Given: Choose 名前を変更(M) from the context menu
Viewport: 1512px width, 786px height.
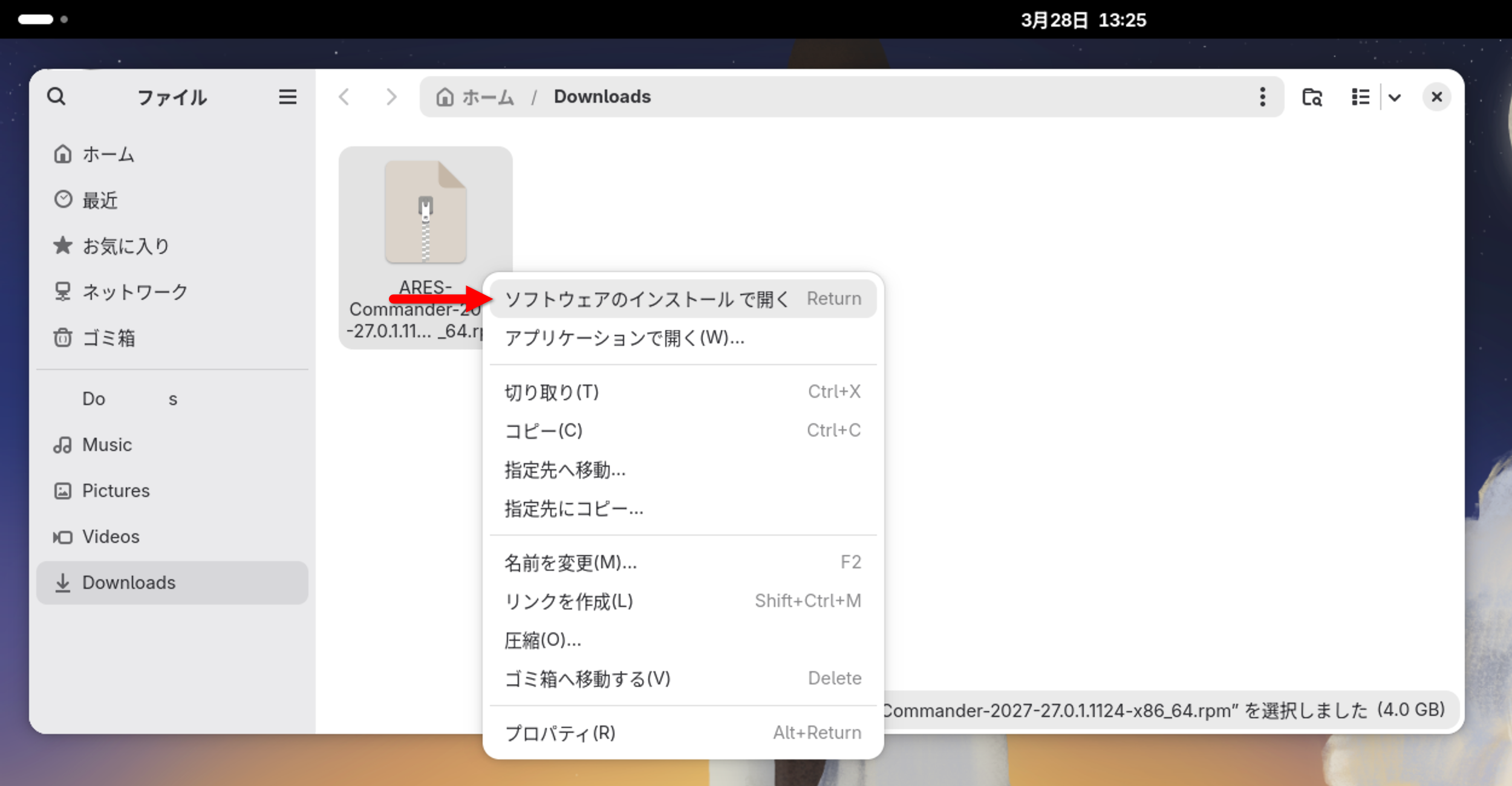Looking at the screenshot, I should coord(570,562).
